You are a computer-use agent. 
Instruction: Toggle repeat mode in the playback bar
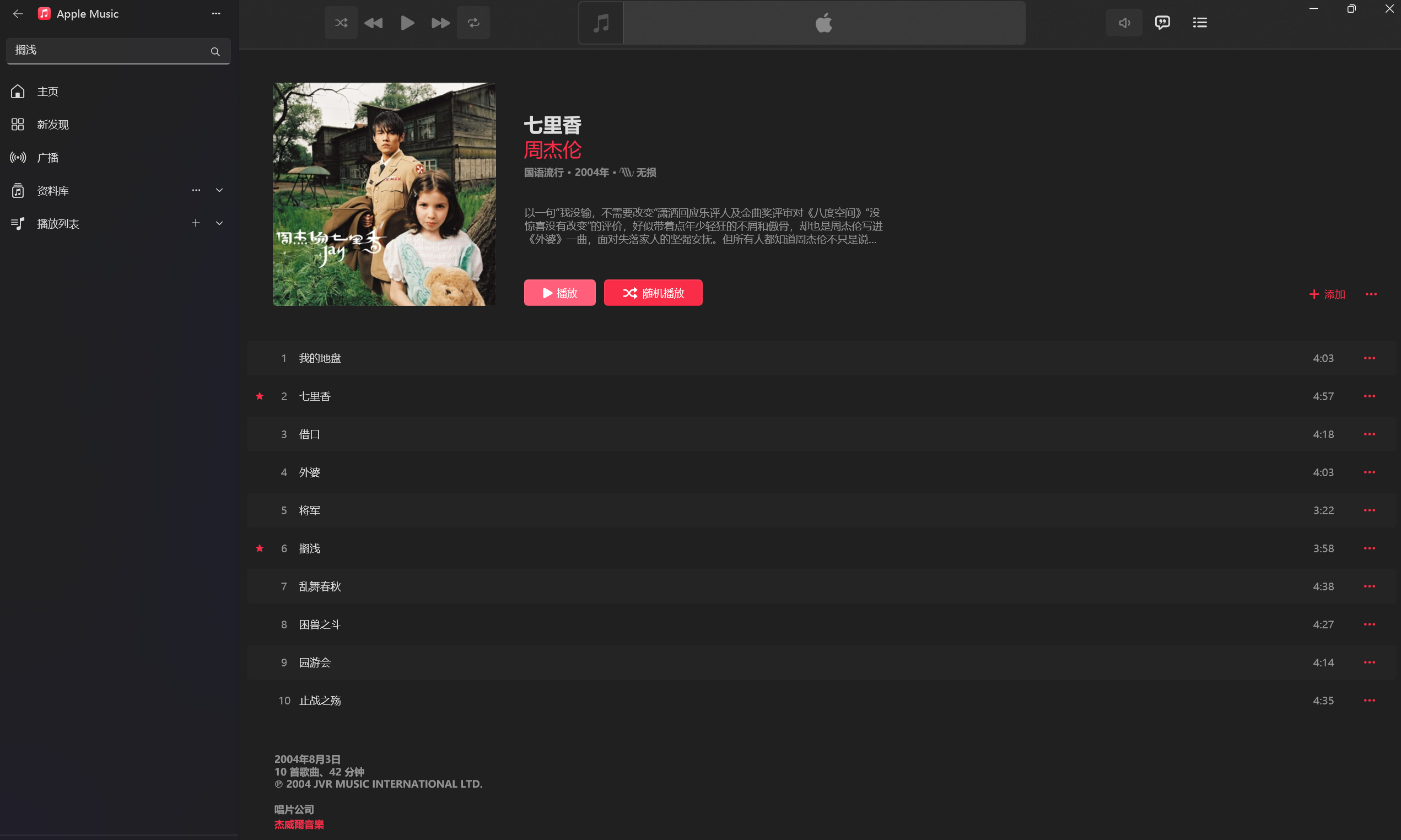click(x=473, y=23)
